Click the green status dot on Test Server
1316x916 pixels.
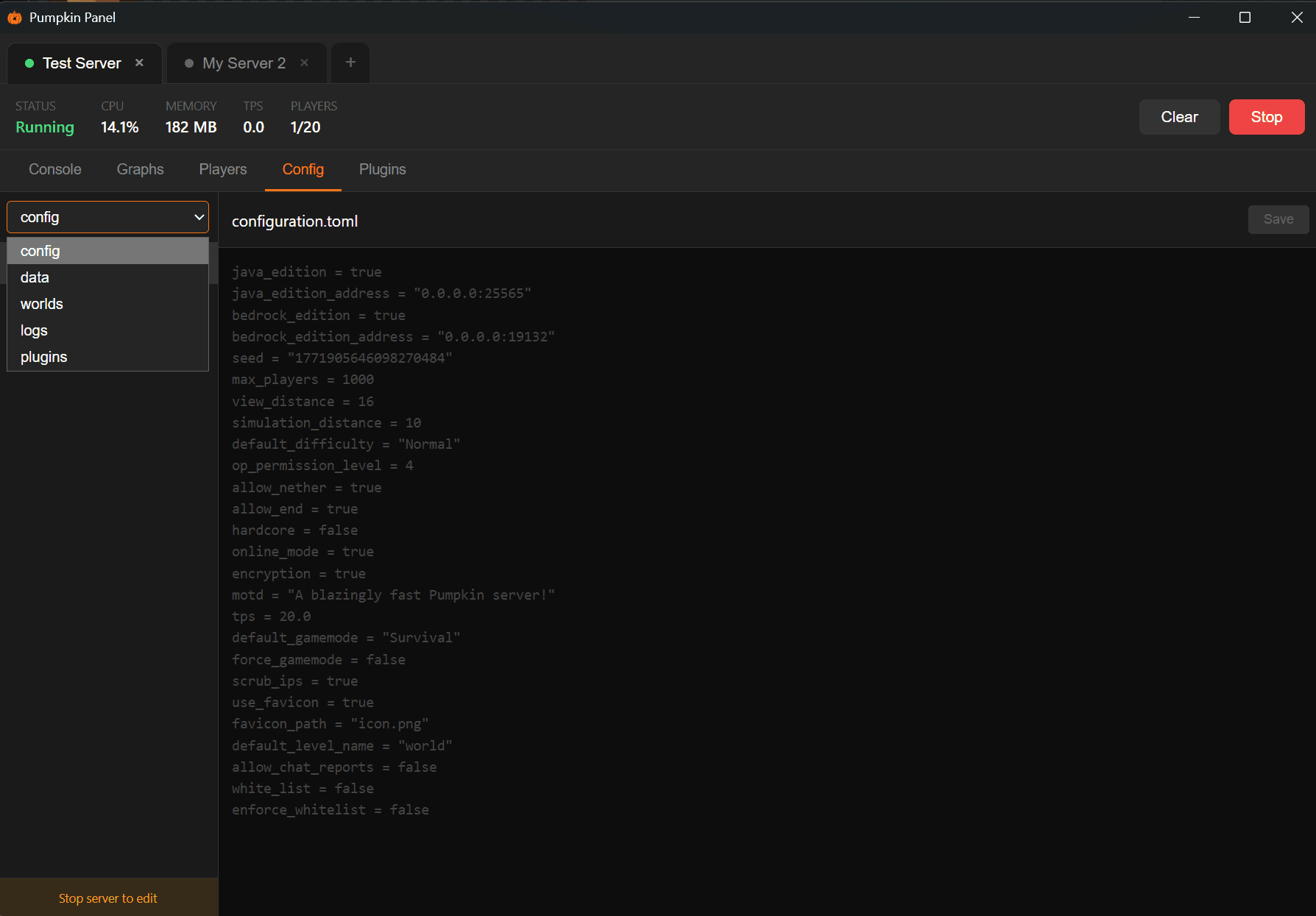point(29,64)
